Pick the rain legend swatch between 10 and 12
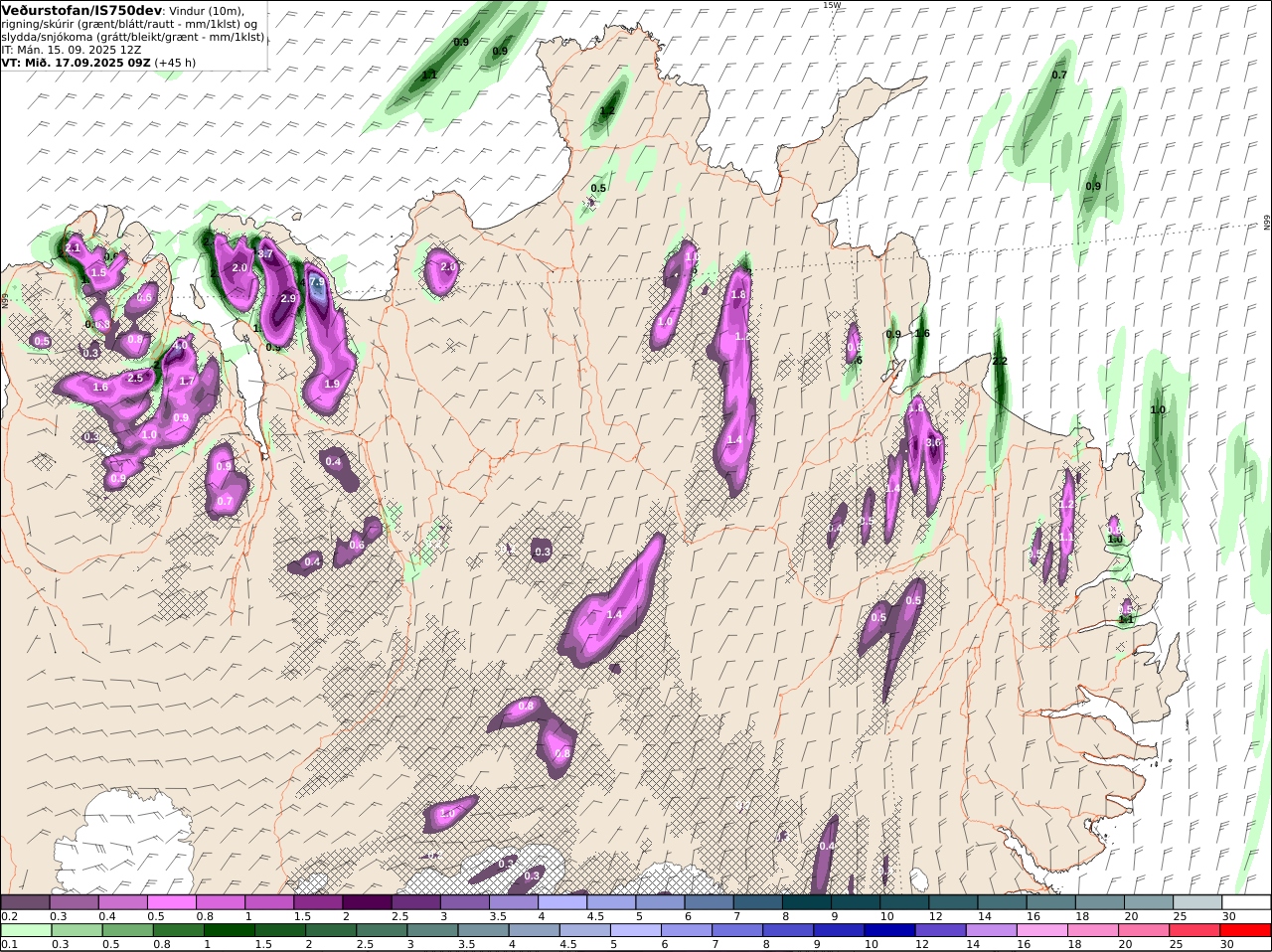This screenshot has height=952, width=1272. [x=890, y=930]
